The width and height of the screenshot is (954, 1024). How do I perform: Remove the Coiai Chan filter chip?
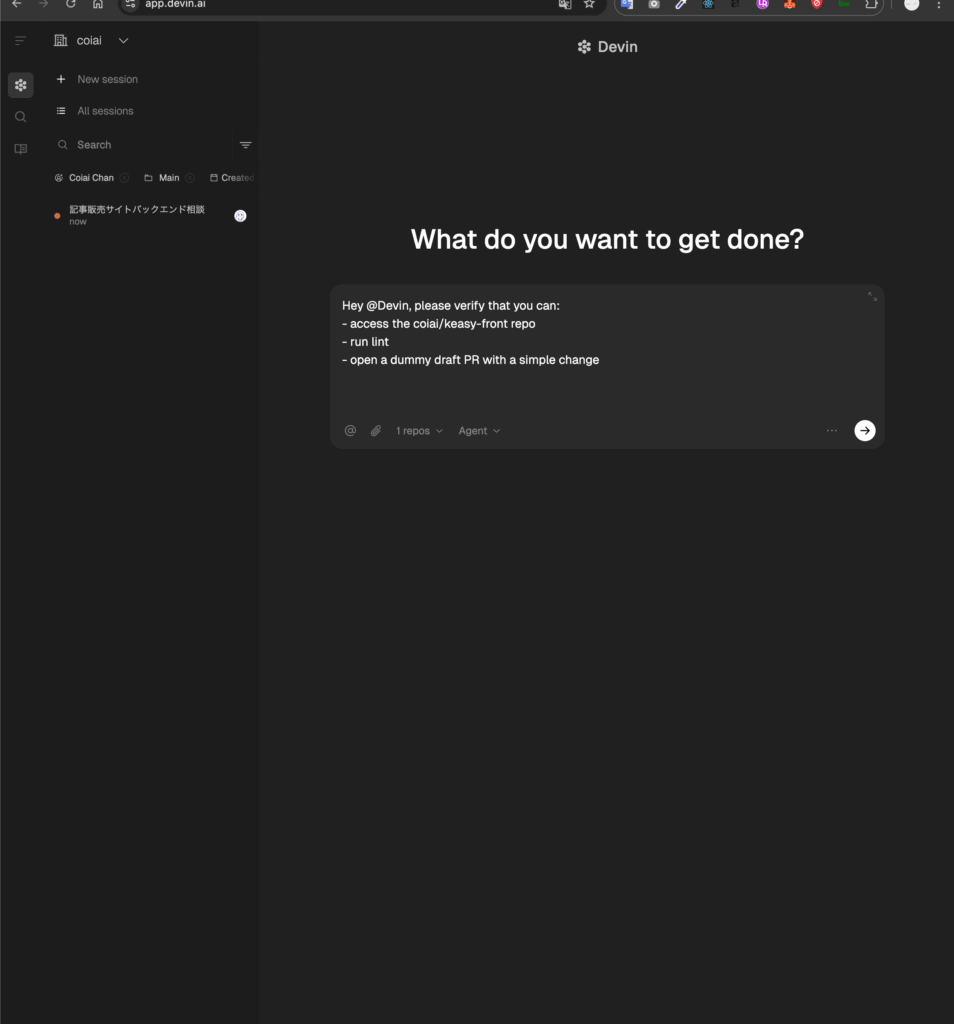point(125,178)
